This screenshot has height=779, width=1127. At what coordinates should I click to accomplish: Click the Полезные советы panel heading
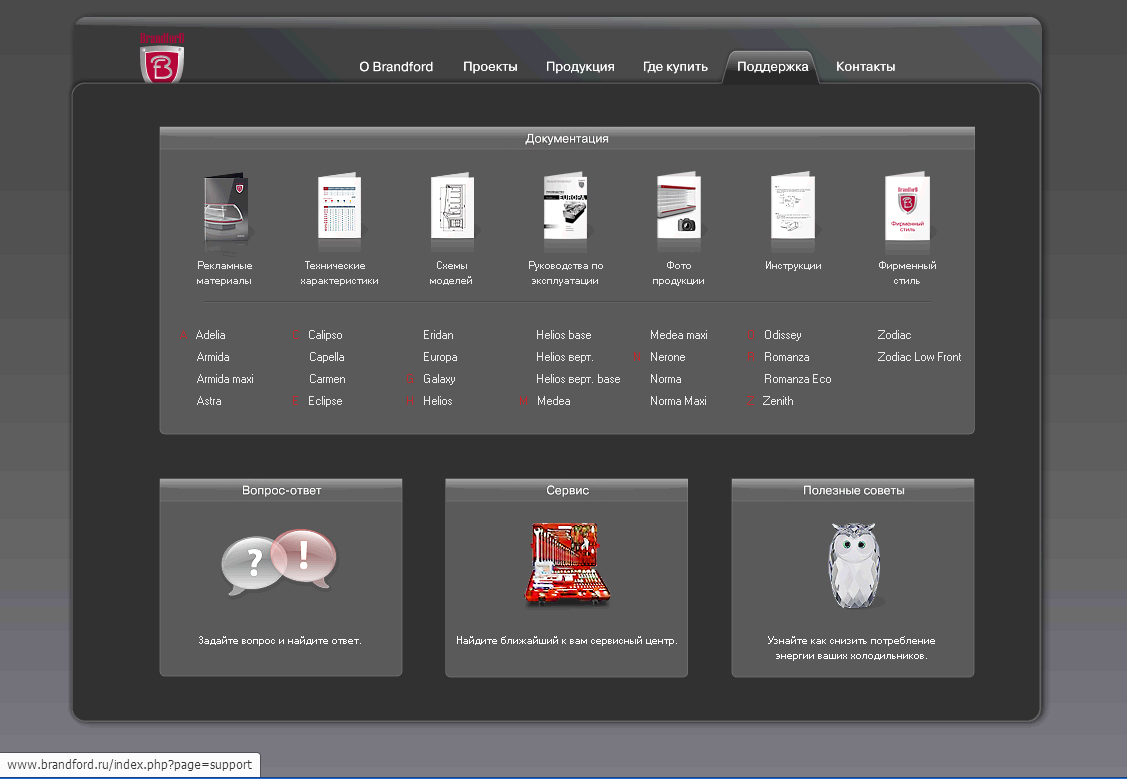[853, 491]
